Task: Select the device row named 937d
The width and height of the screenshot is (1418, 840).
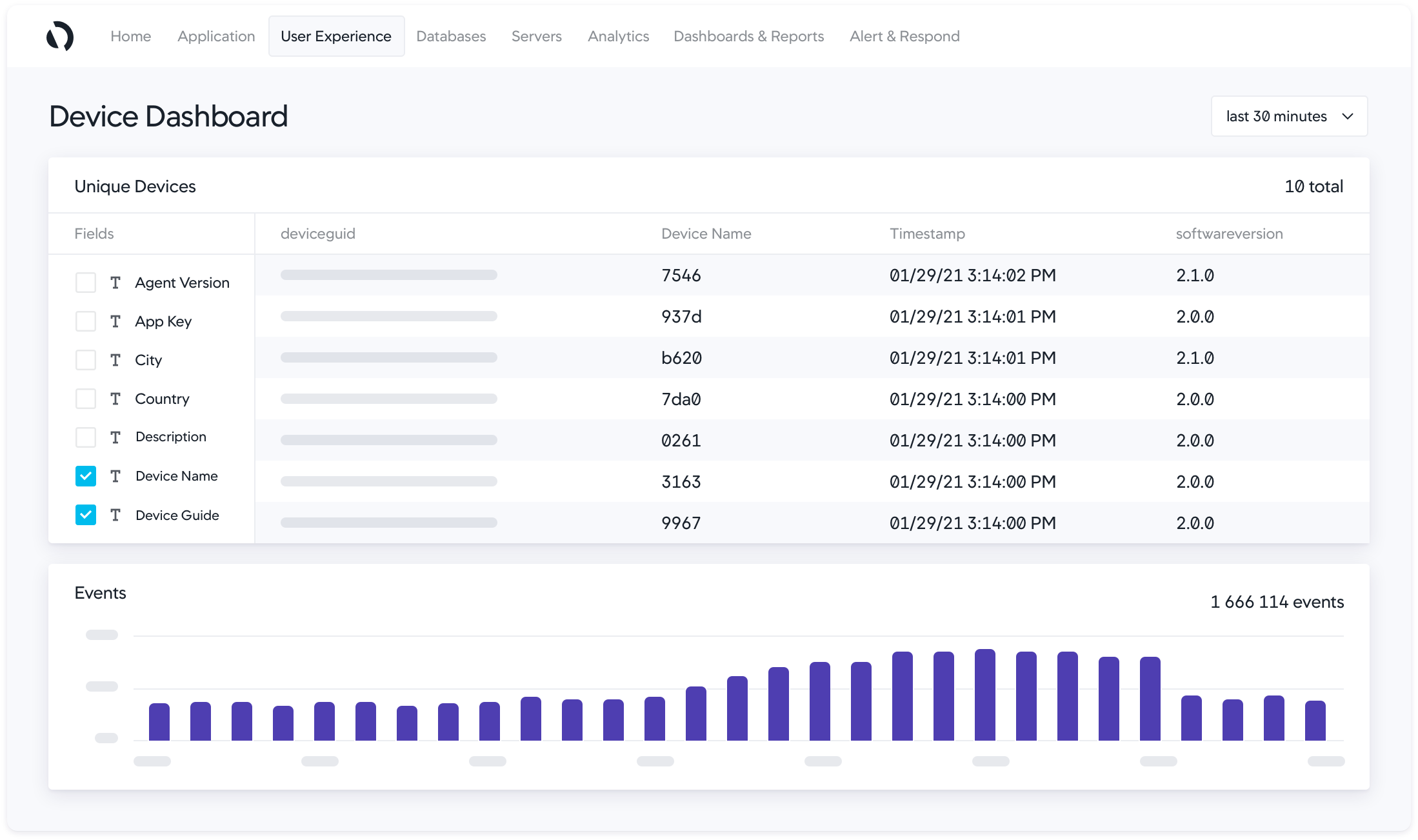Action: pyautogui.click(x=812, y=316)
